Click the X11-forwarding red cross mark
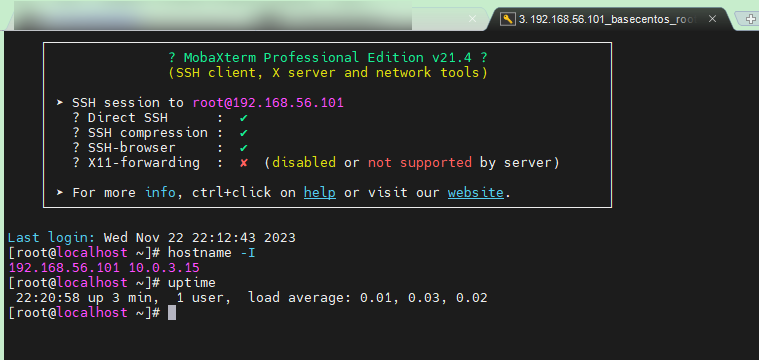Screen dimensions: 759x360 click(x=244, y=163)
